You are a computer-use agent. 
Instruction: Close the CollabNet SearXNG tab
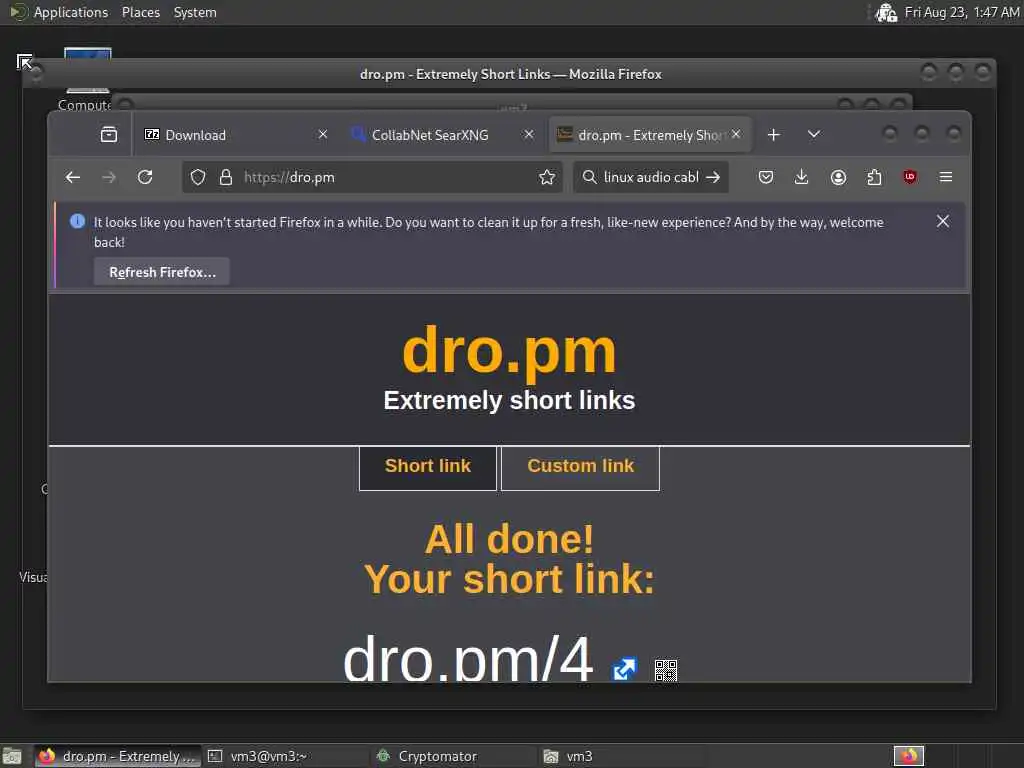coord(529,134)
